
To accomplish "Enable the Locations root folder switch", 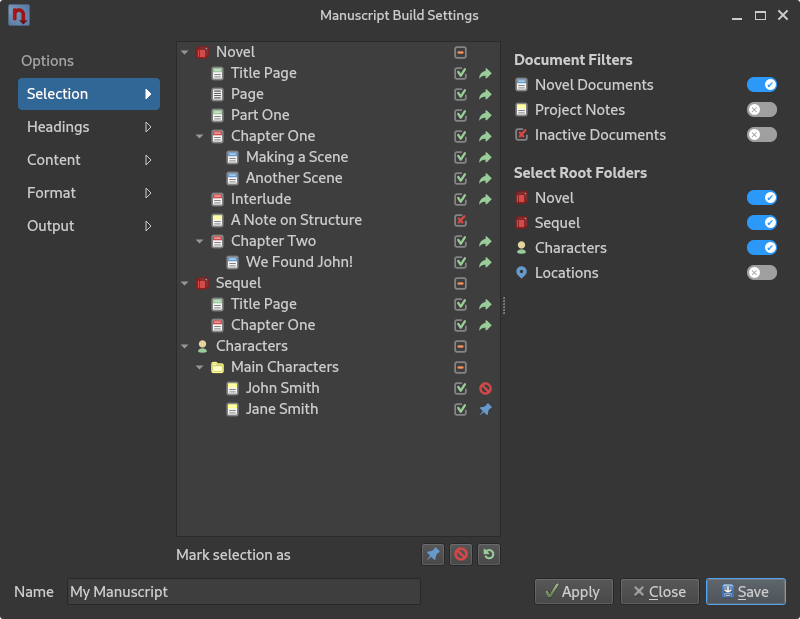I will (x=762, y=273).
